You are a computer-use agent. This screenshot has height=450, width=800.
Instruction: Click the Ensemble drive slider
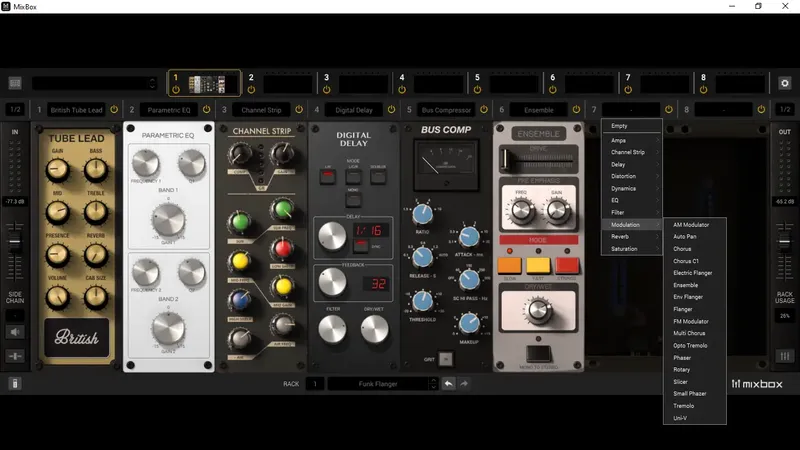[x=505, y=159]
